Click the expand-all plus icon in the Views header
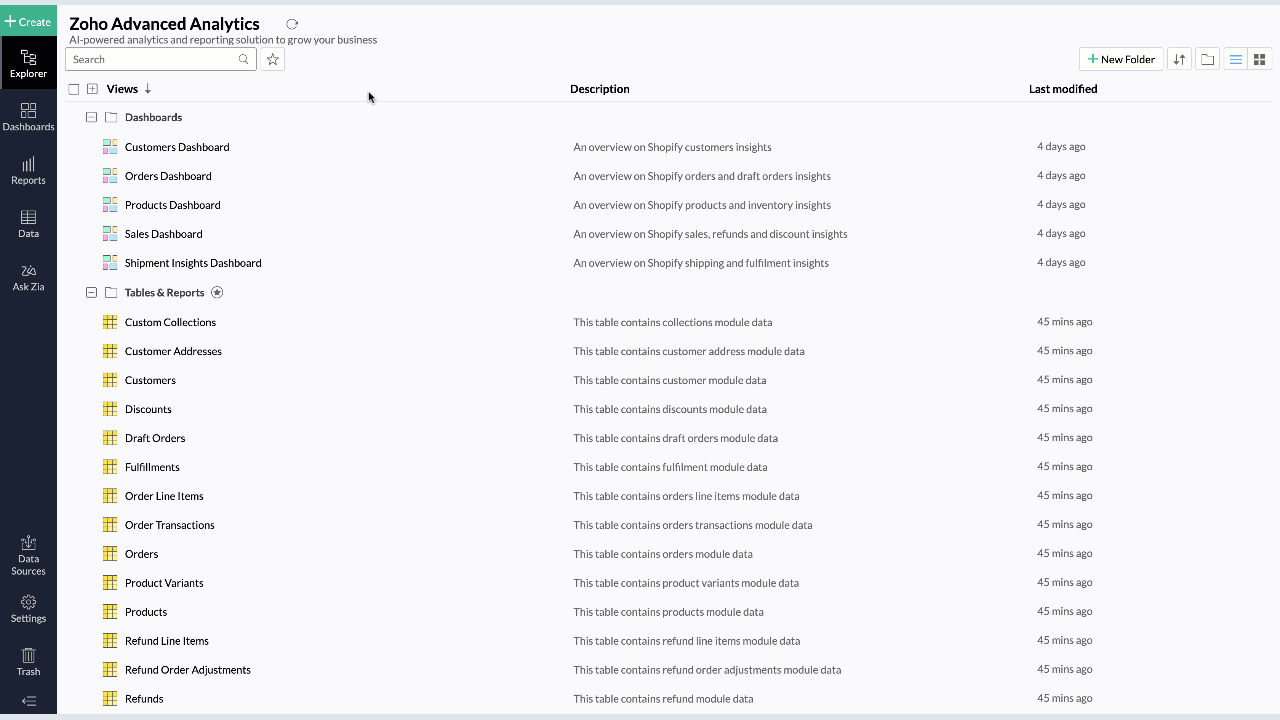 point(92,89)
